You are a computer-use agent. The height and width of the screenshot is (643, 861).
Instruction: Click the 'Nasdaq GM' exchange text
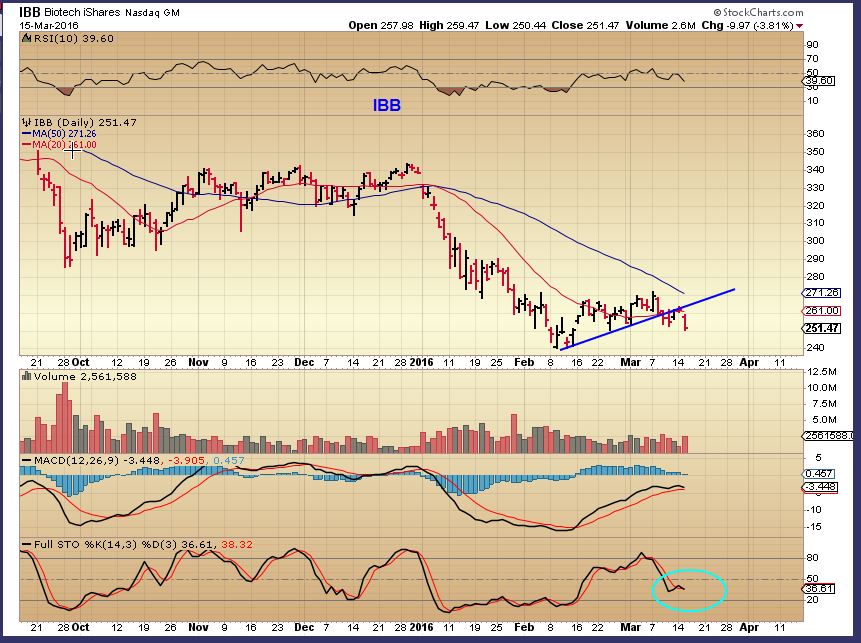[152, 12]
